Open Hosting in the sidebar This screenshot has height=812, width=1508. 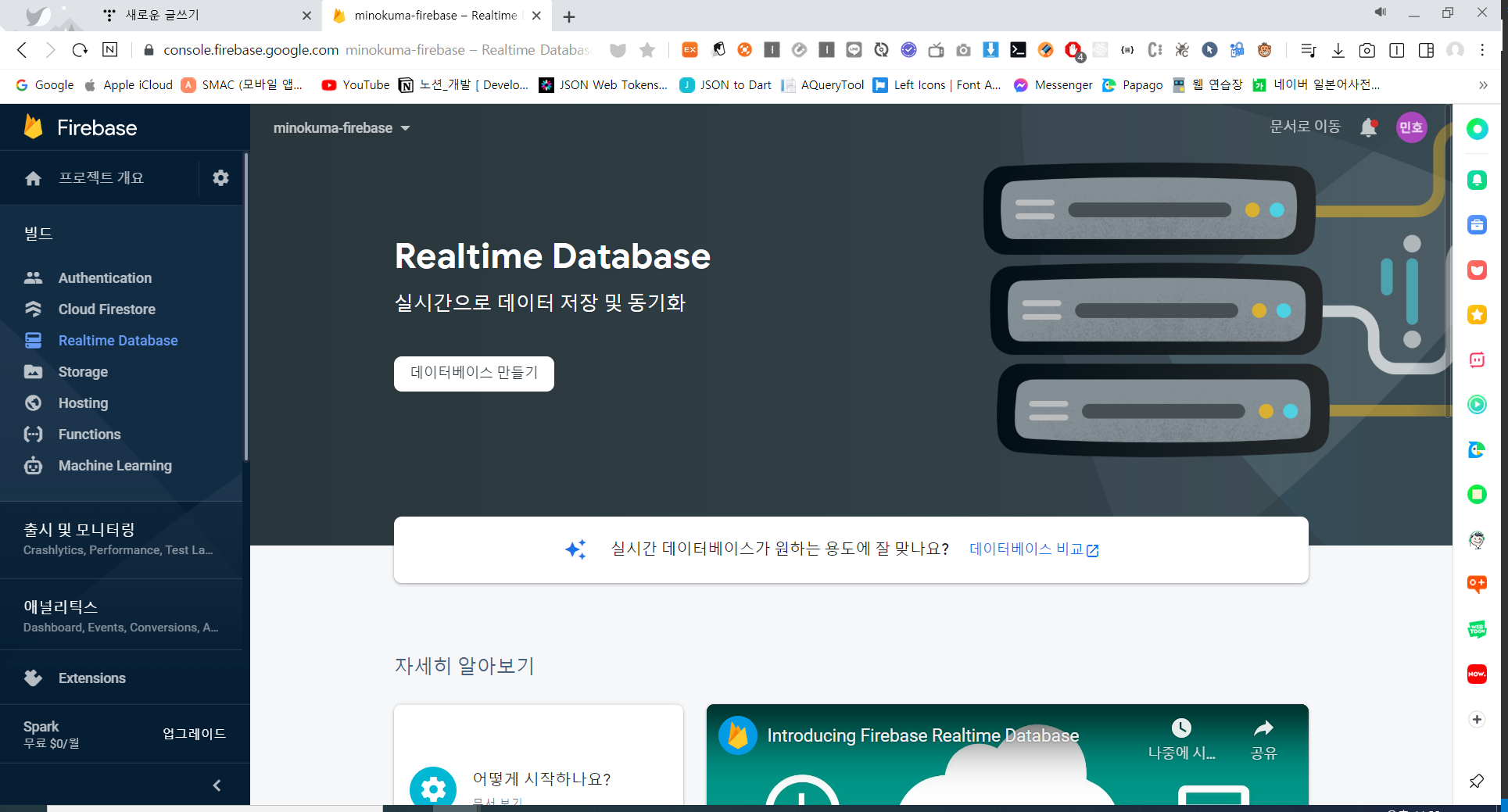83,403
